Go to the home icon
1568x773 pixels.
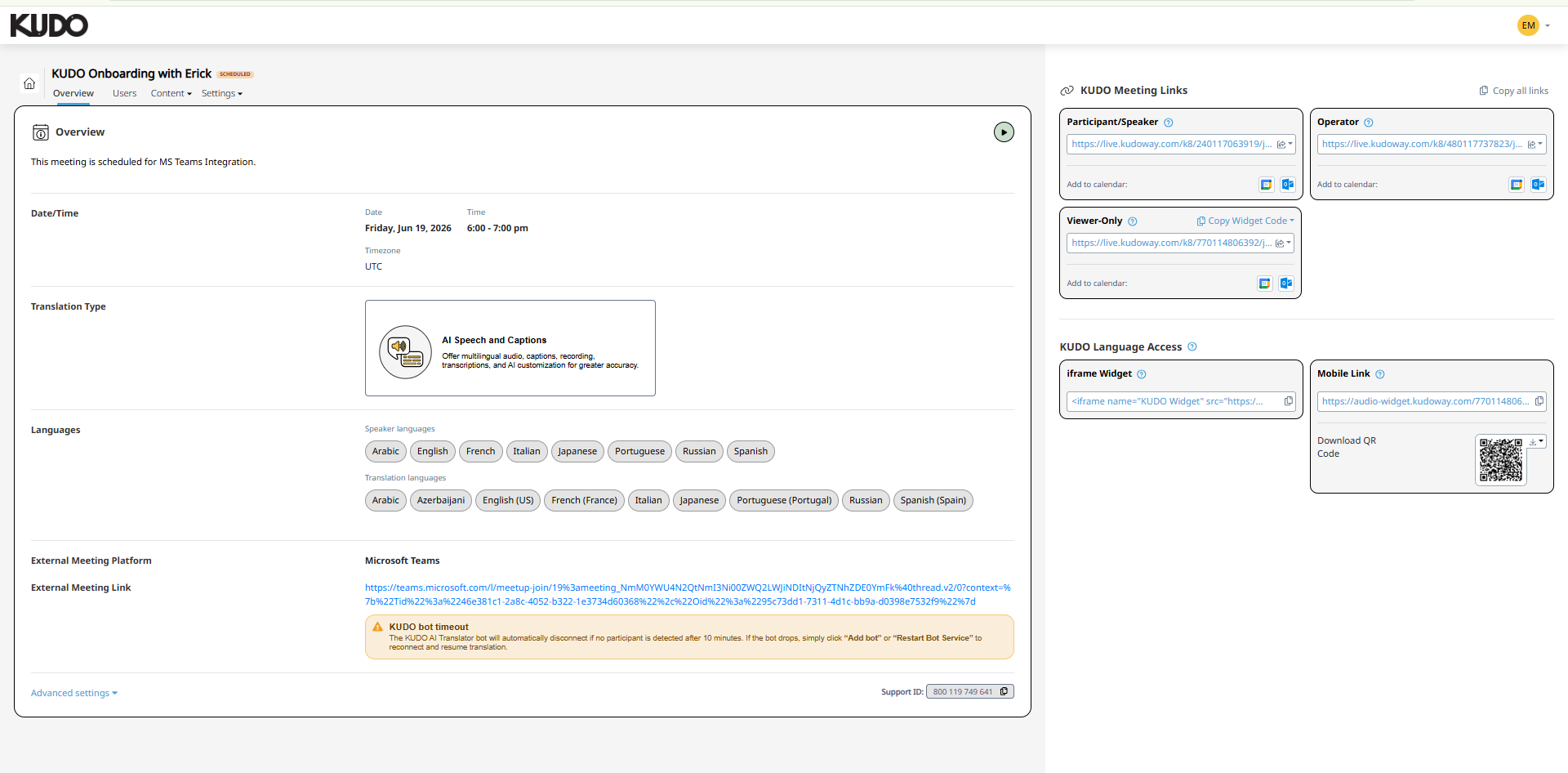(29, 83)
